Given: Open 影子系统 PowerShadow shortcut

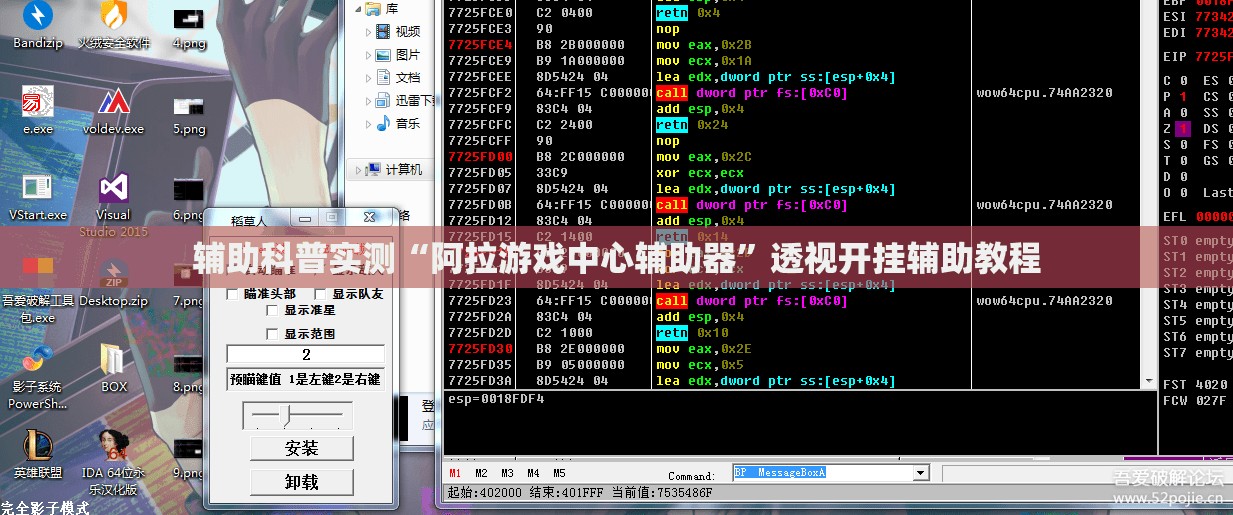Looking at the screenshot, I should click(38, 377).
